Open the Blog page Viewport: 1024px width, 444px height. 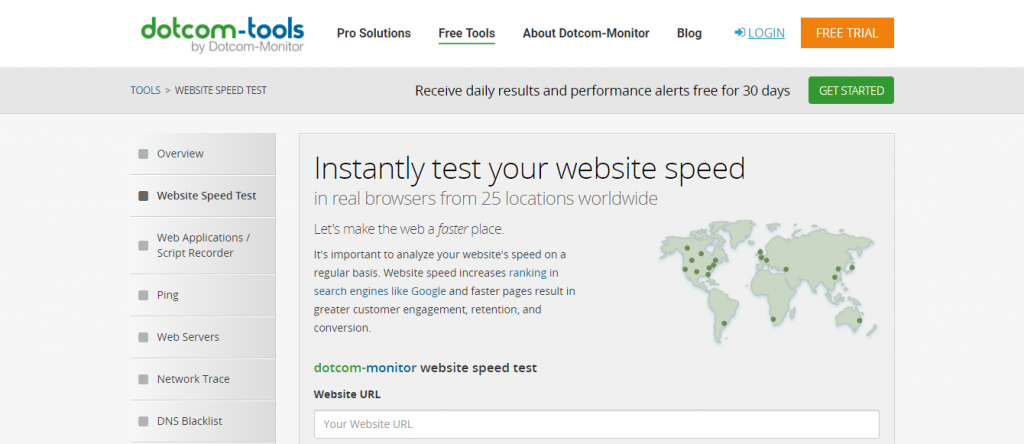point(689,33)
